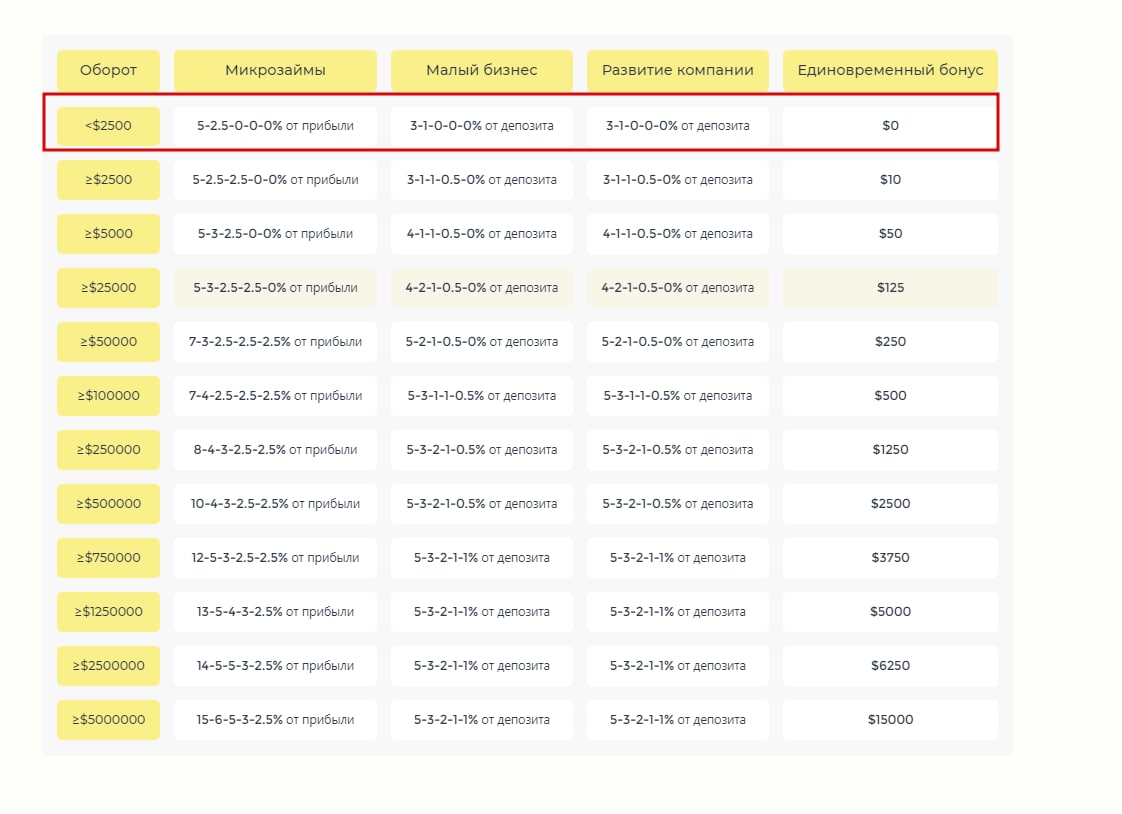Click the 7-4-2.5-2.5-2.5% от прибыли cell
This screenshot has height=814, width=1122.
pos(275,396)
